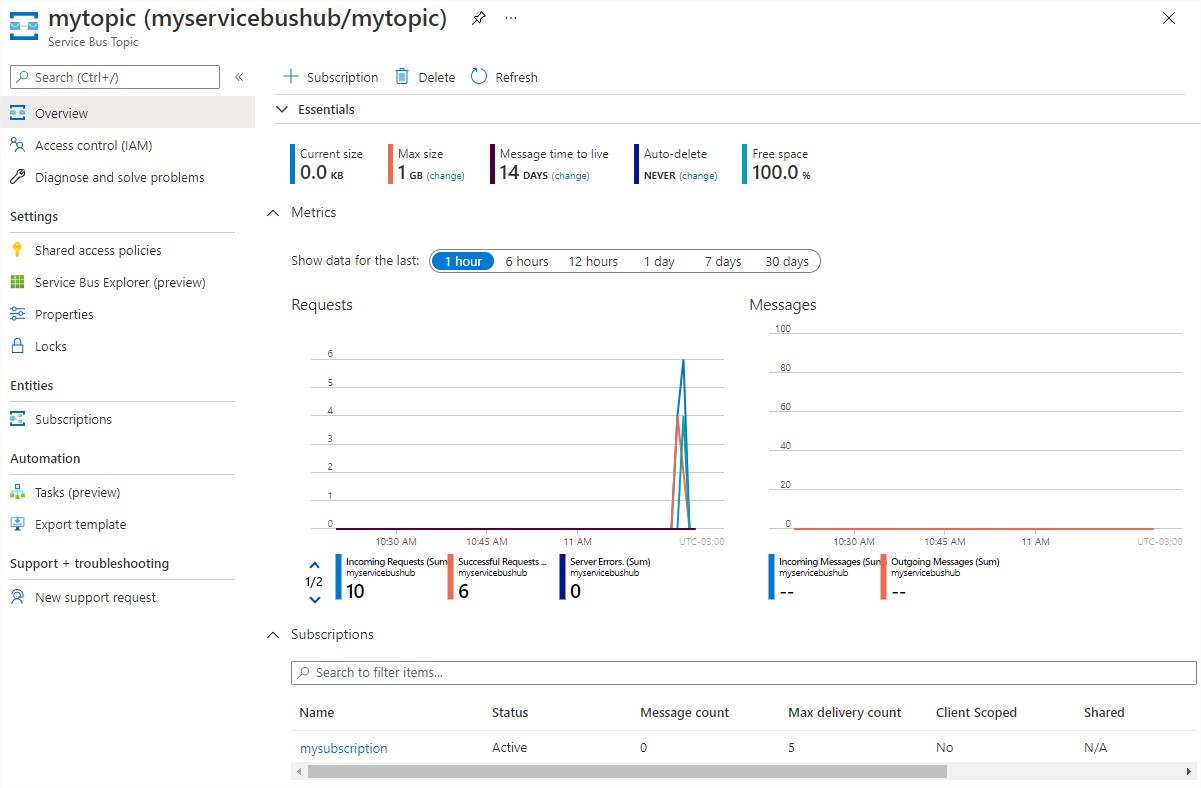
Task: Click the key icon for access policies
Action: 17,250
